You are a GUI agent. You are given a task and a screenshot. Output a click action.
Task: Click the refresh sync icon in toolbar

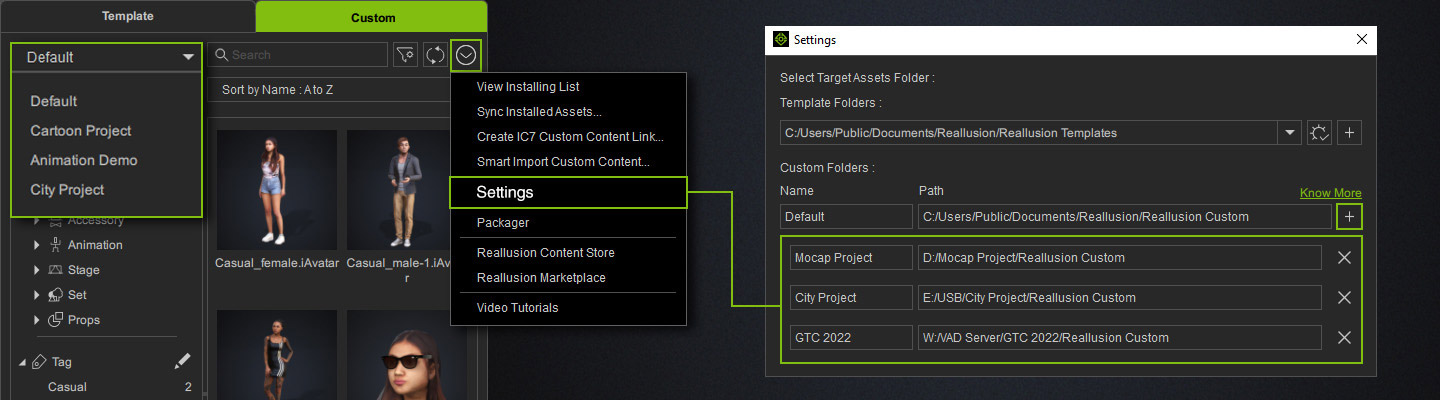tap(435, 55)
